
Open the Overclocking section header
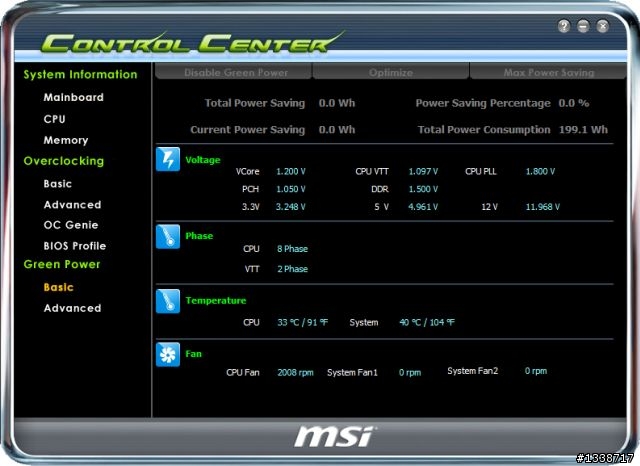coord(64,161)
